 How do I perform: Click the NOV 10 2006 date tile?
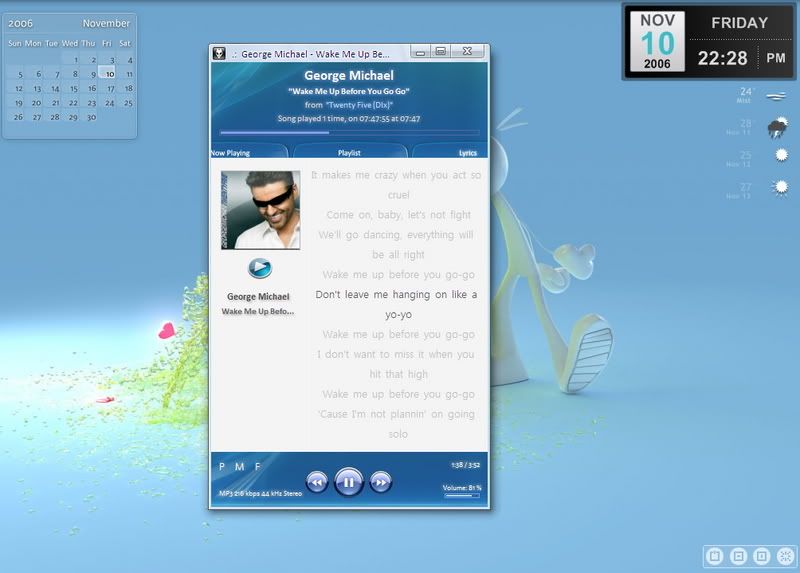pyautogui.click(x=657, y=41)
